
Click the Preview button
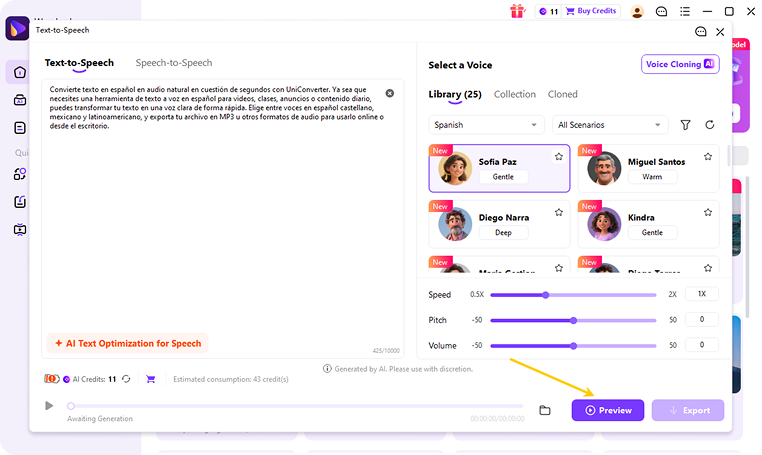(x=608, y=410)
